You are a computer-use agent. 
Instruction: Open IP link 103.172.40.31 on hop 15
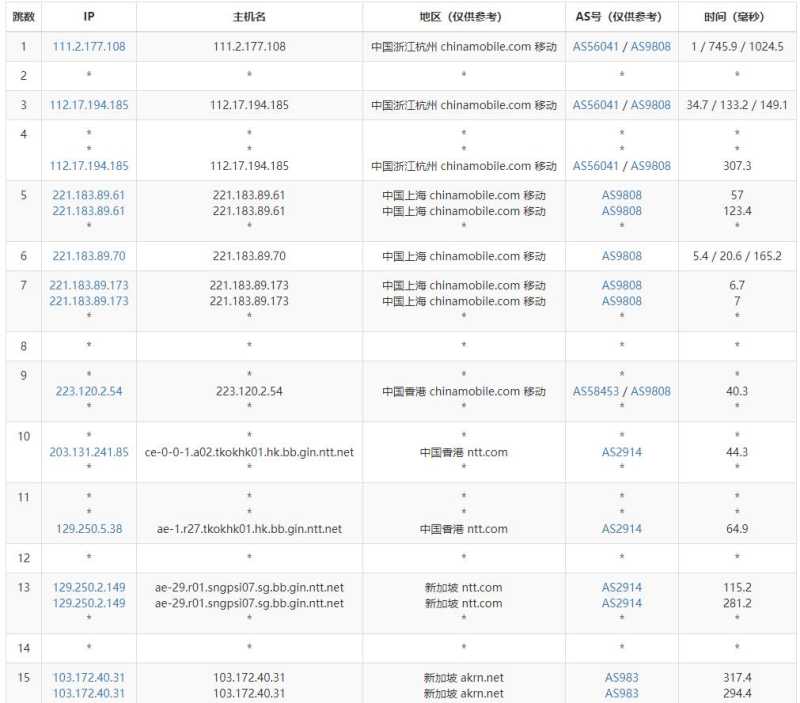(88, 677)
